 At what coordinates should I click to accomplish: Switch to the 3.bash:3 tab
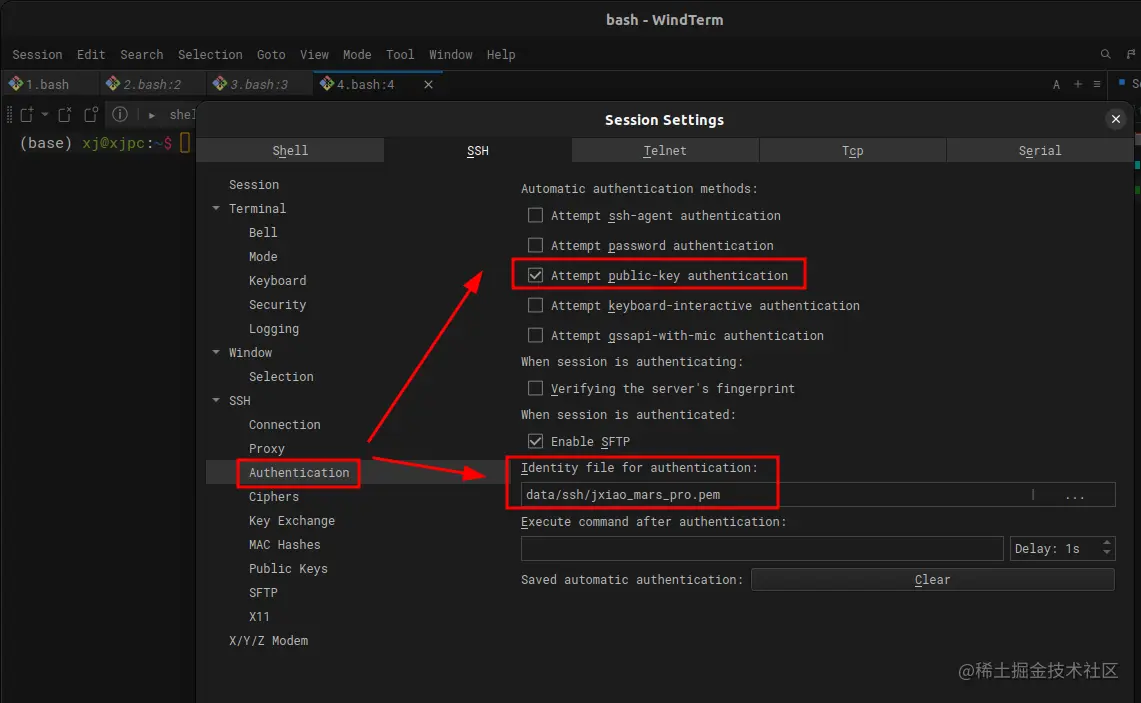coord(258,84)
